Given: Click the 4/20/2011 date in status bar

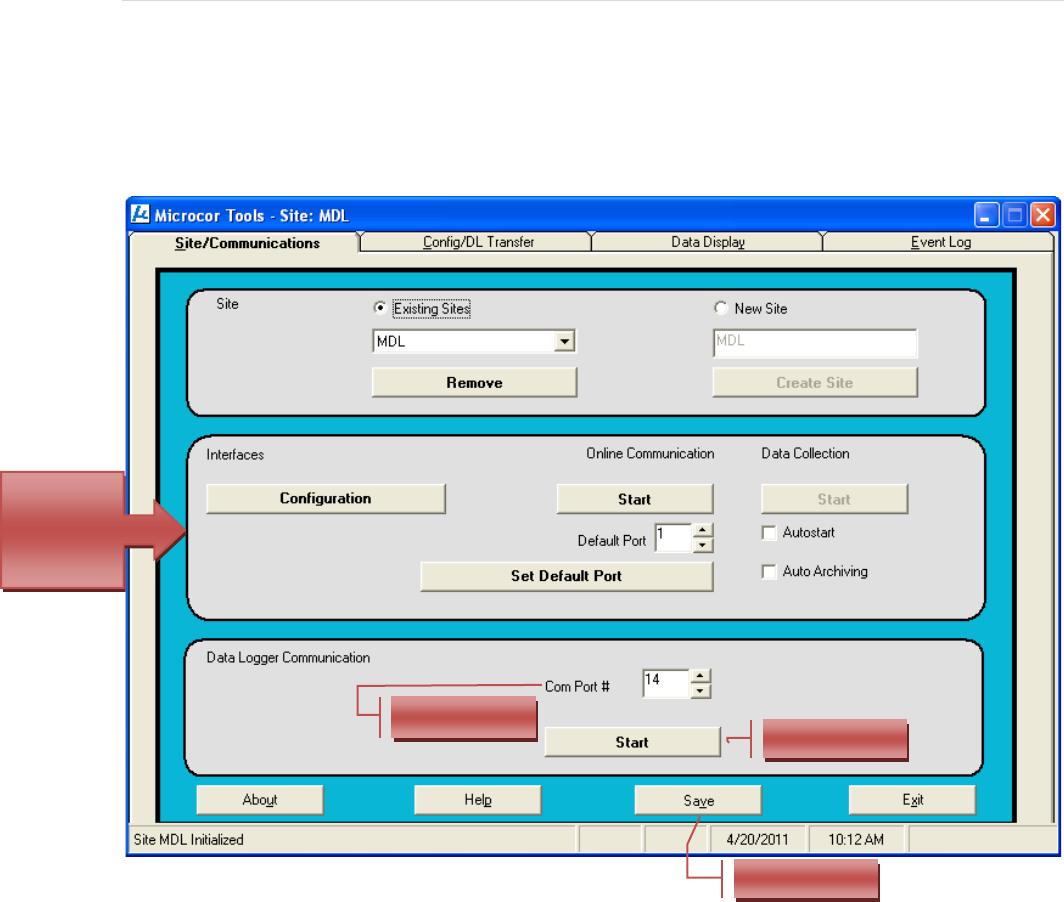Looking at the screenshot, I should 757,840.
